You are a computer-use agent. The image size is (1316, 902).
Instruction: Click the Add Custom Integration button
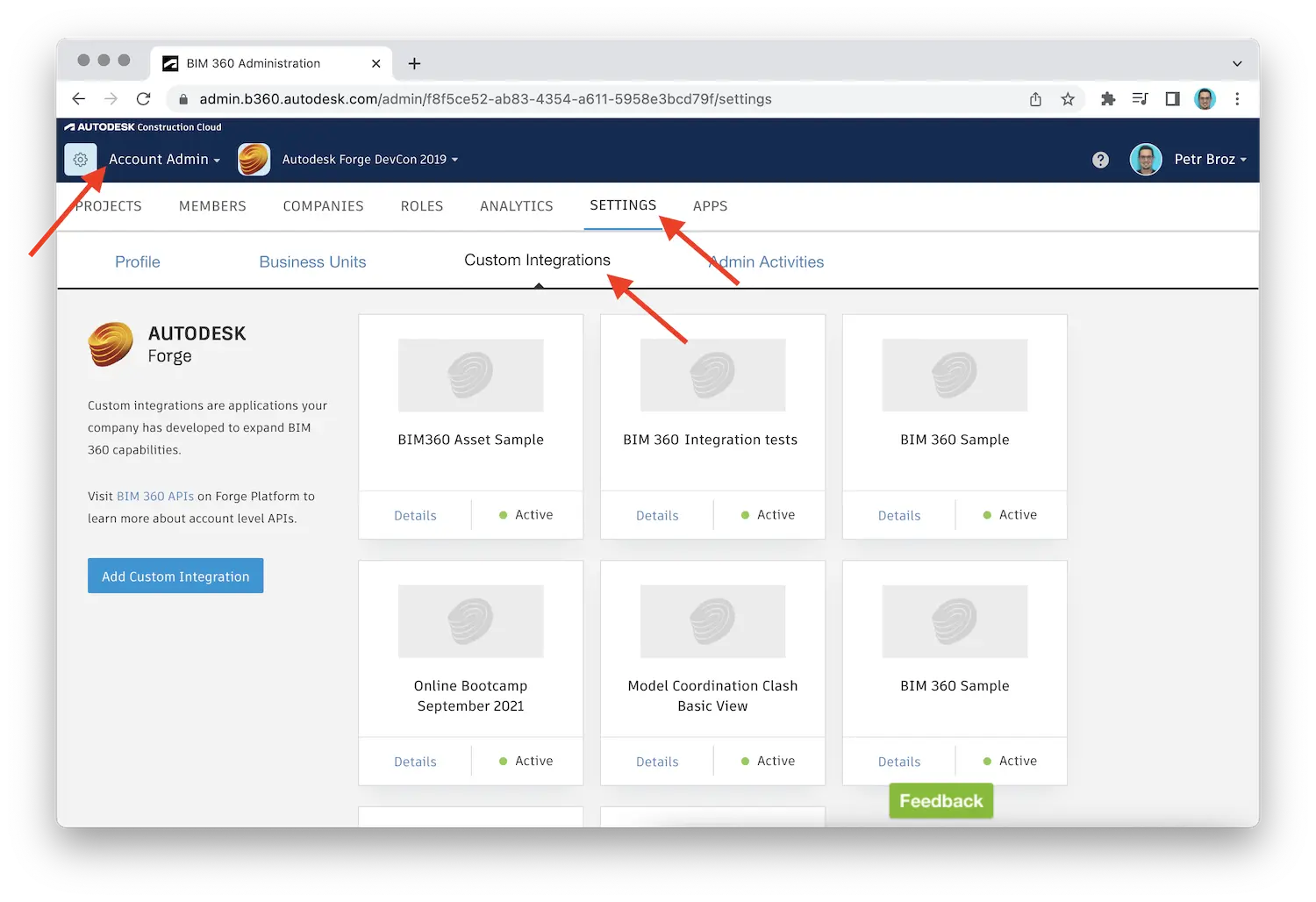pyautogui.click(x=175, y=576)
